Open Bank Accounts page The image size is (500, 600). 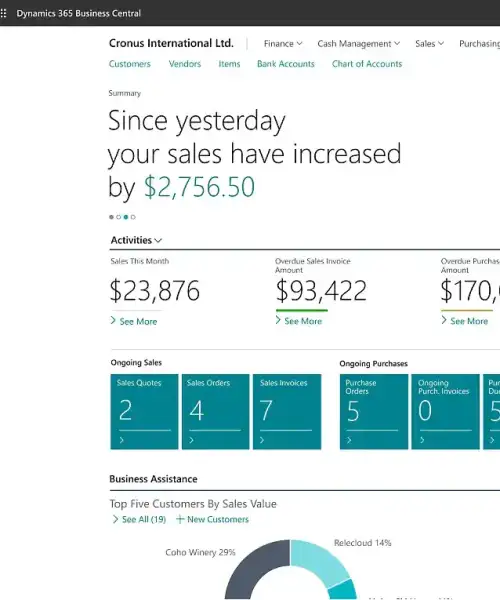[285, 64]
